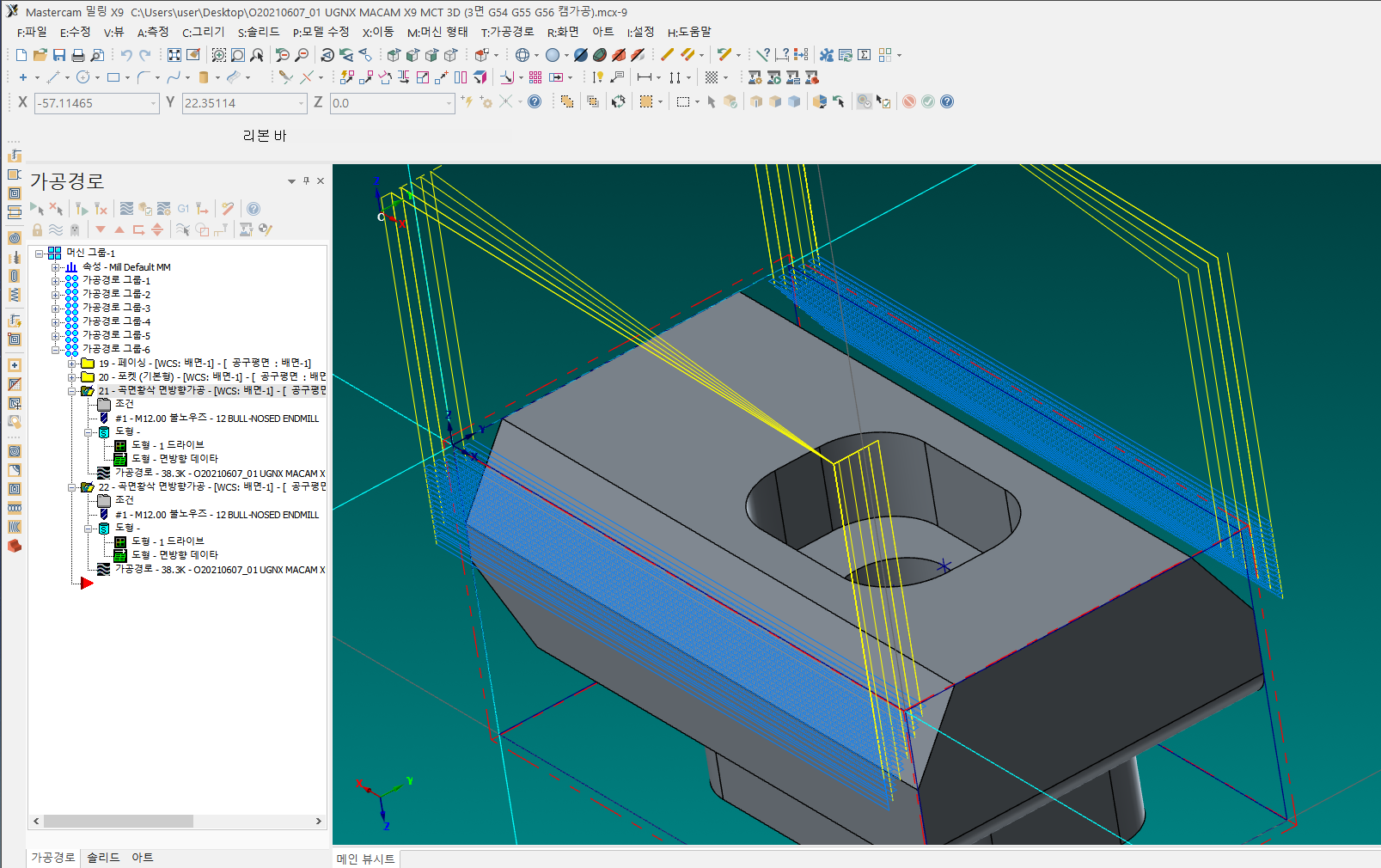The image size is (1381, 868).
Task: Click the toolpath manager help icon
Action: (254, 209)
